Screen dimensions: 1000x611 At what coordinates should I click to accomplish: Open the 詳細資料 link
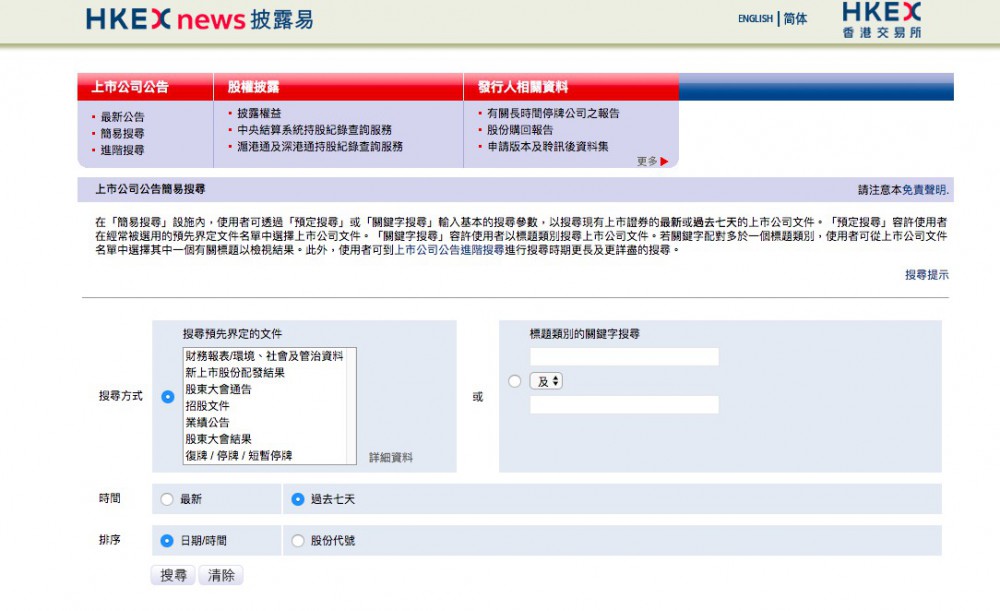(x=390, y=457)
